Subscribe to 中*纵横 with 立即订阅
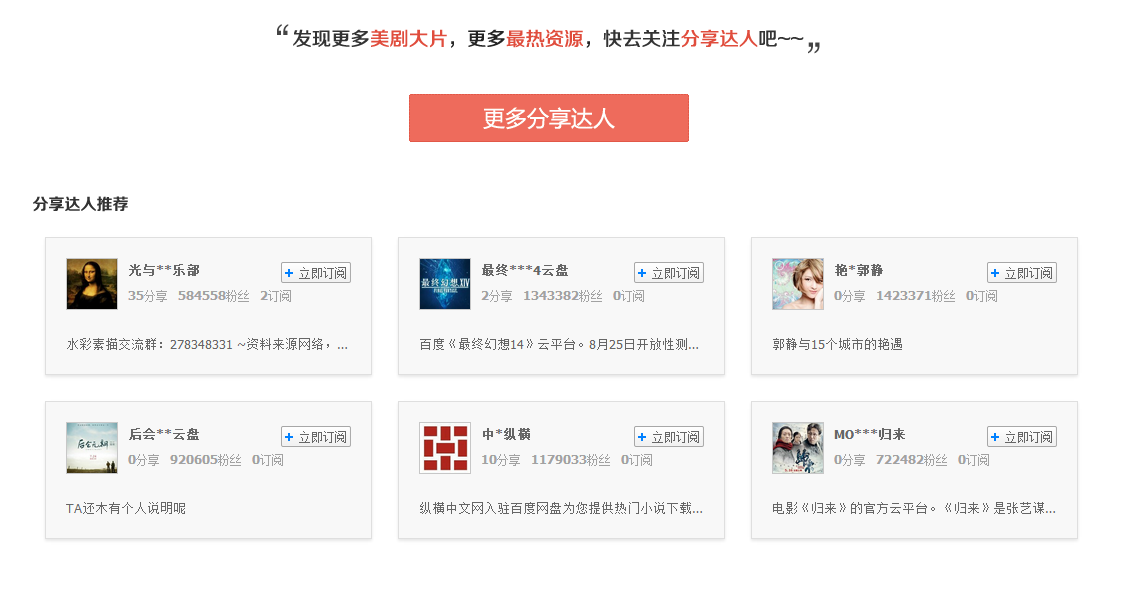The height and width of the screenshot is (592, 1137). click(669, 437)
